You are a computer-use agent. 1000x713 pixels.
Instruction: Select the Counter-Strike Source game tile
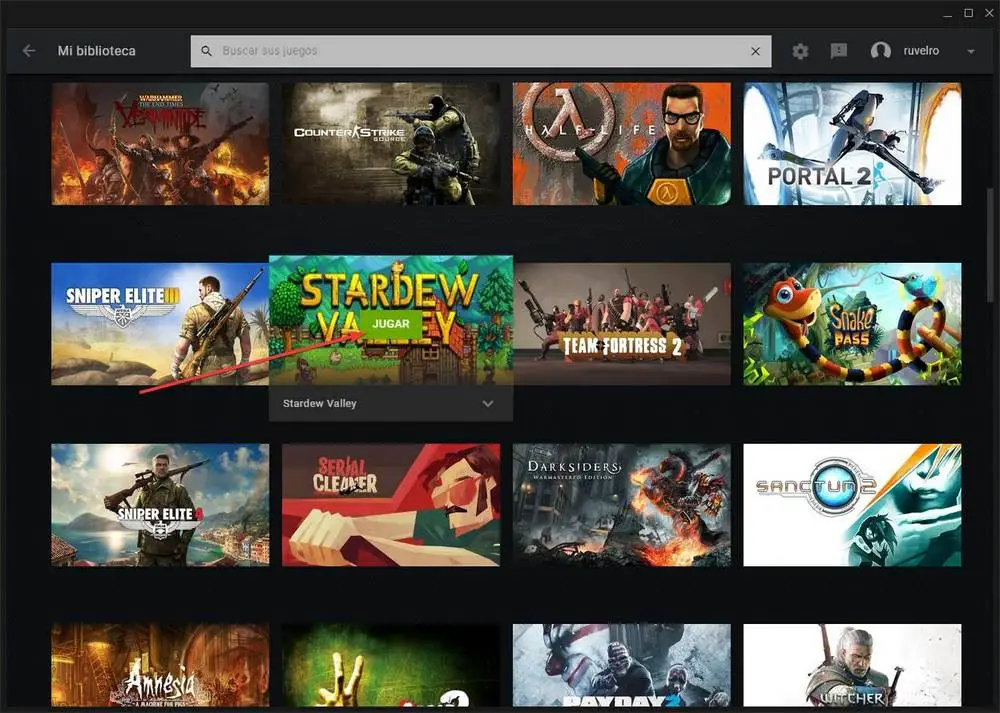pyautogui.click(x=391, y=143)
